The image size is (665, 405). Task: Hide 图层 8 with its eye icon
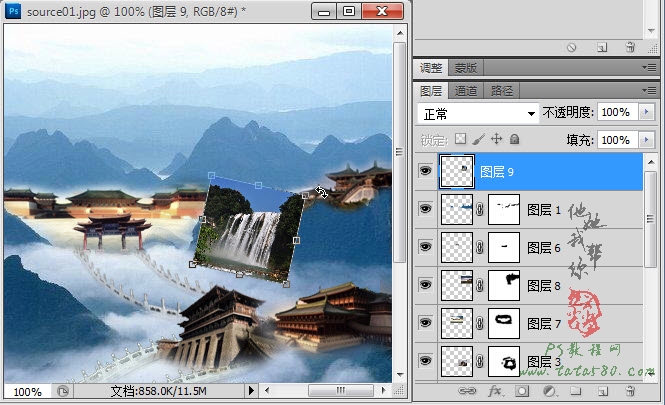(x=425, y=285)
